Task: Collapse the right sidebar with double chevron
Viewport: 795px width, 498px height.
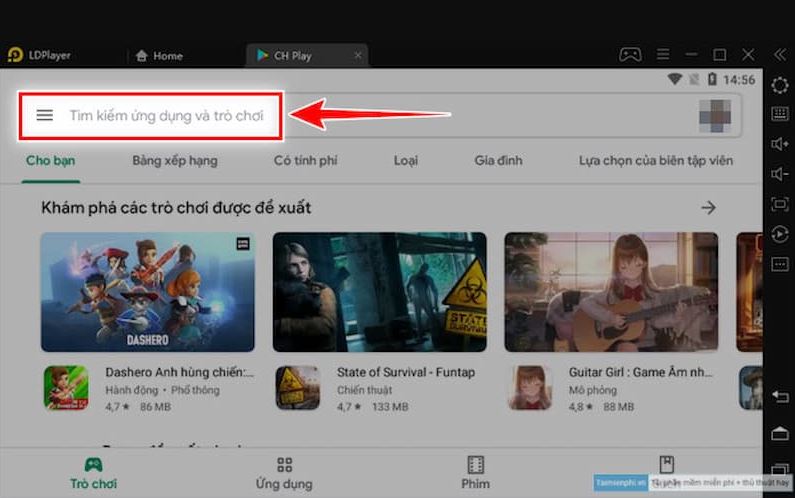Action: tap(780, 54)
